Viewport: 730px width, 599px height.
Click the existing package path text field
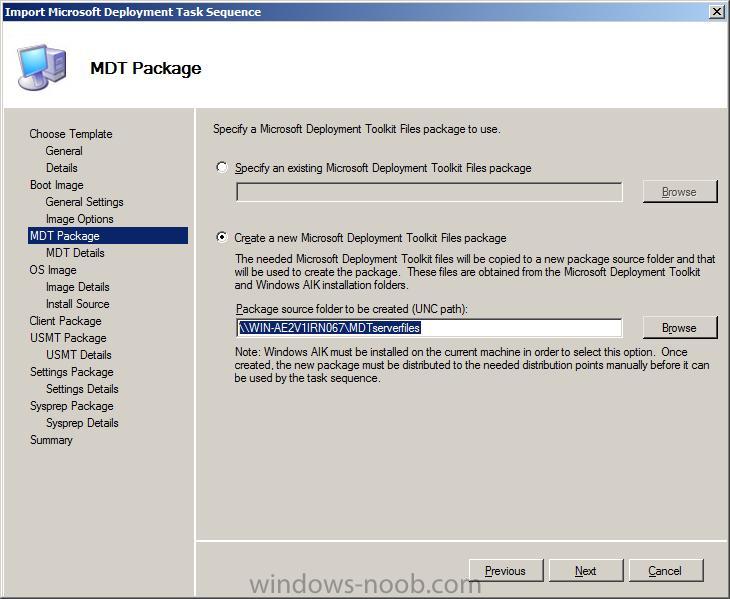429,192
